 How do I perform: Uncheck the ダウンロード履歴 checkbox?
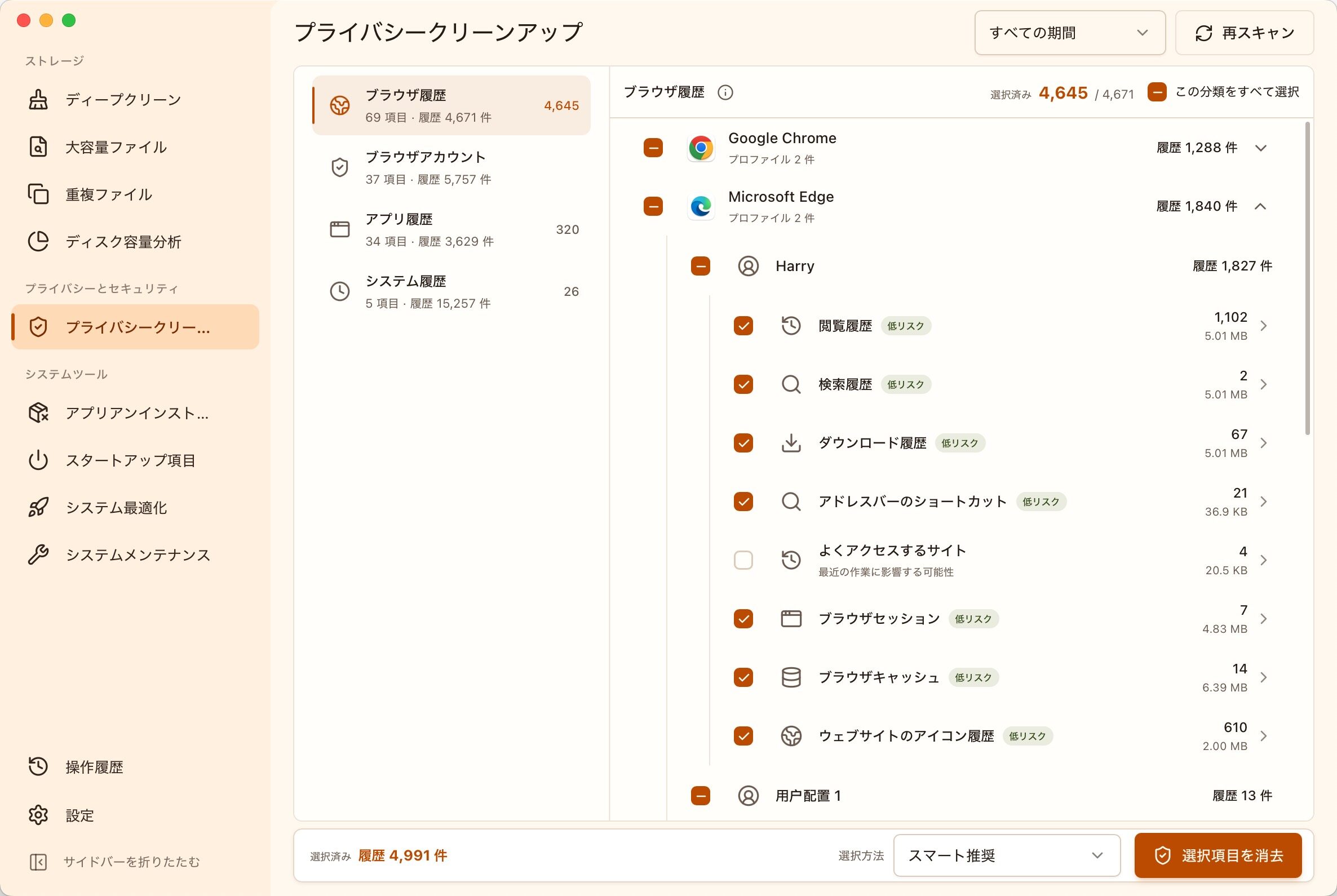(743, 443)
